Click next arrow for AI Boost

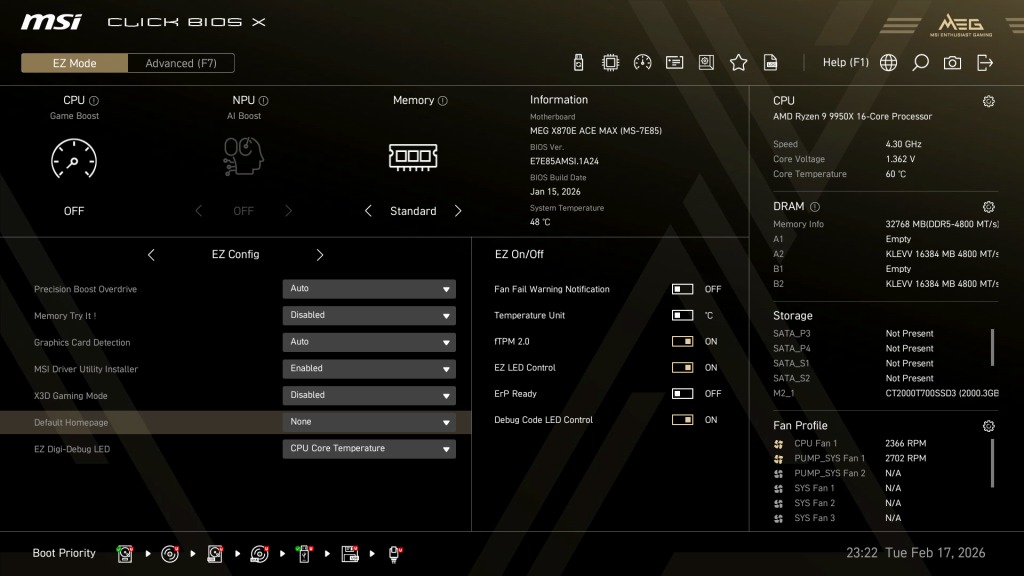click(289, 211)
